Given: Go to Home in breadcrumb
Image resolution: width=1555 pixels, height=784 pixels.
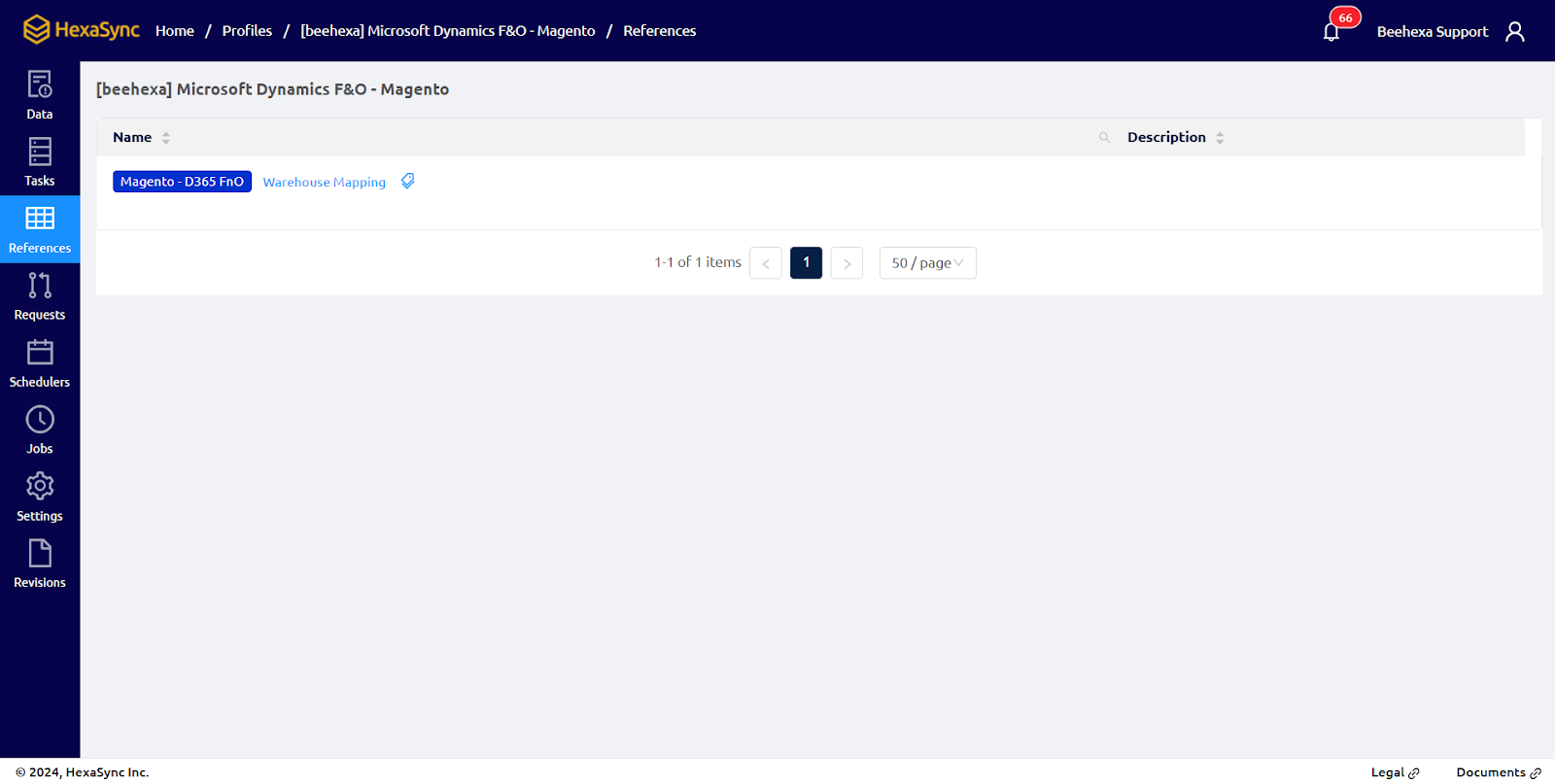Looking at the screenshot, I should click(x=175, y=31).
